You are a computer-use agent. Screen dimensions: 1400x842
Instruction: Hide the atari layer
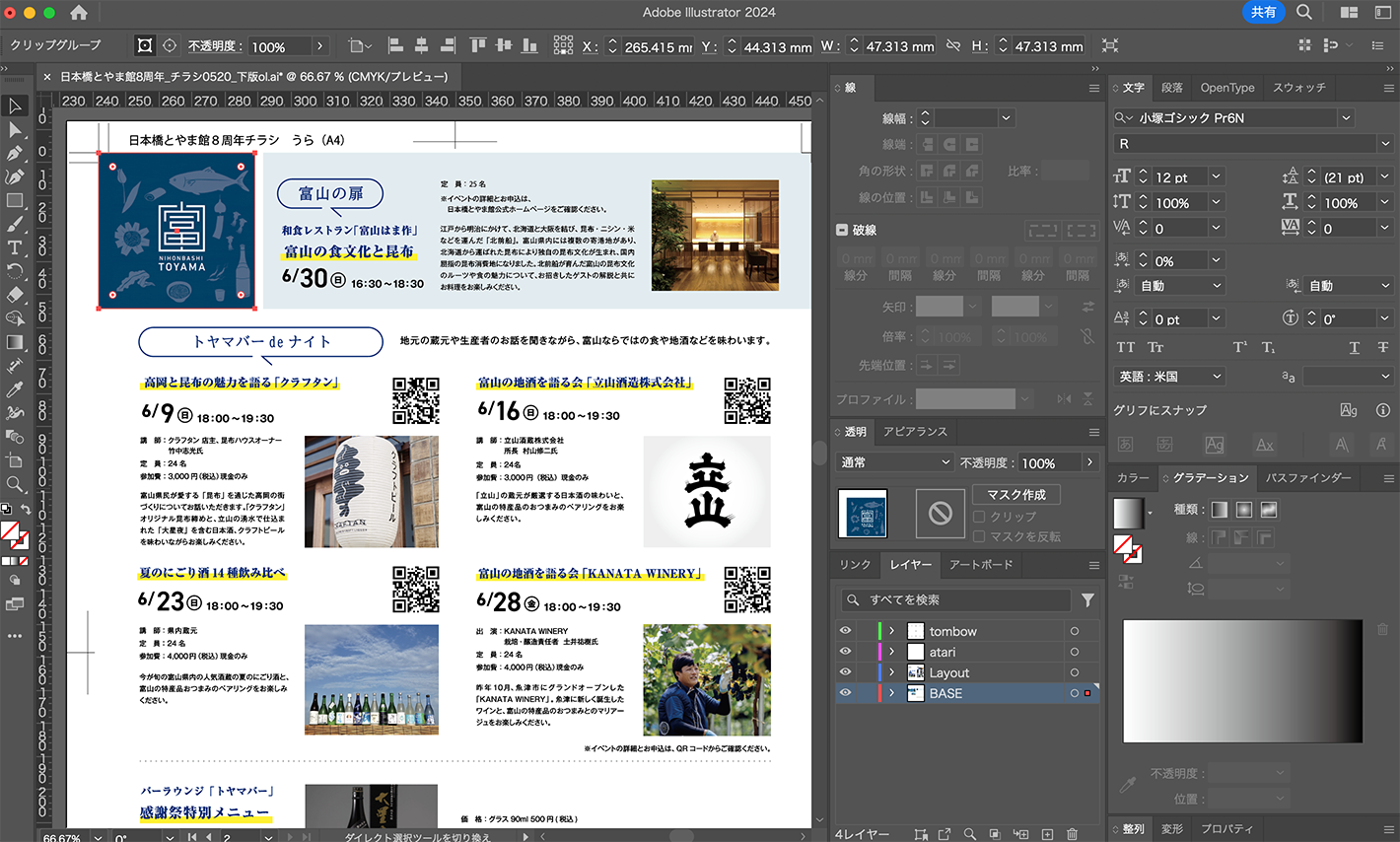pos(845,652)
